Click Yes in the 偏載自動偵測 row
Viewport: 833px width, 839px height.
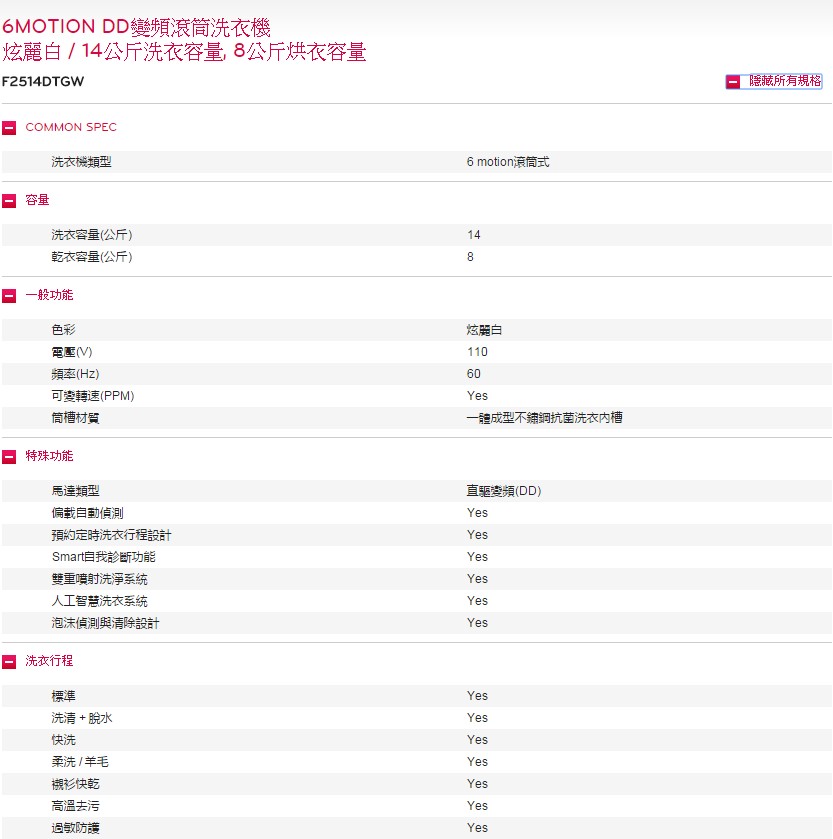(x=477, y=513)
